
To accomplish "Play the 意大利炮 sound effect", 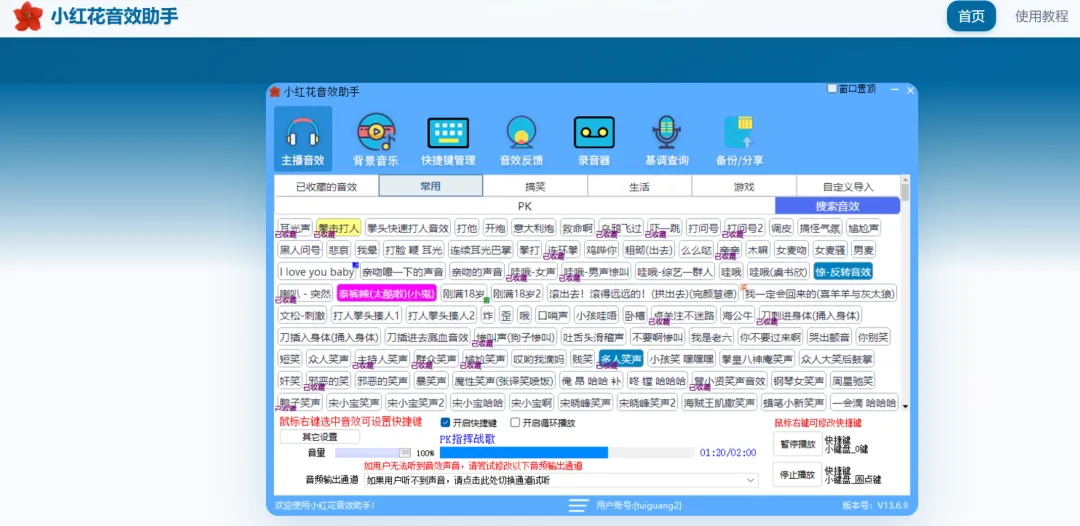I will 533,228.
